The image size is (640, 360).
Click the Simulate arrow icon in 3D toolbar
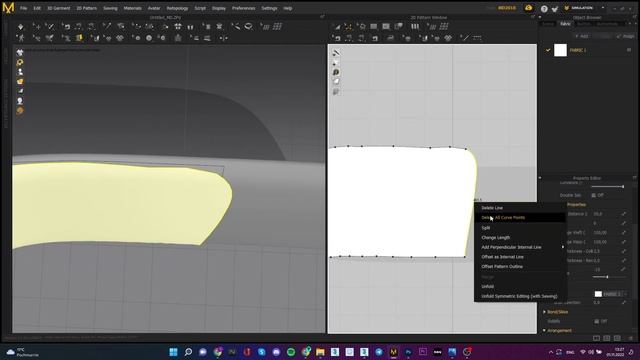tap(20, 27)
